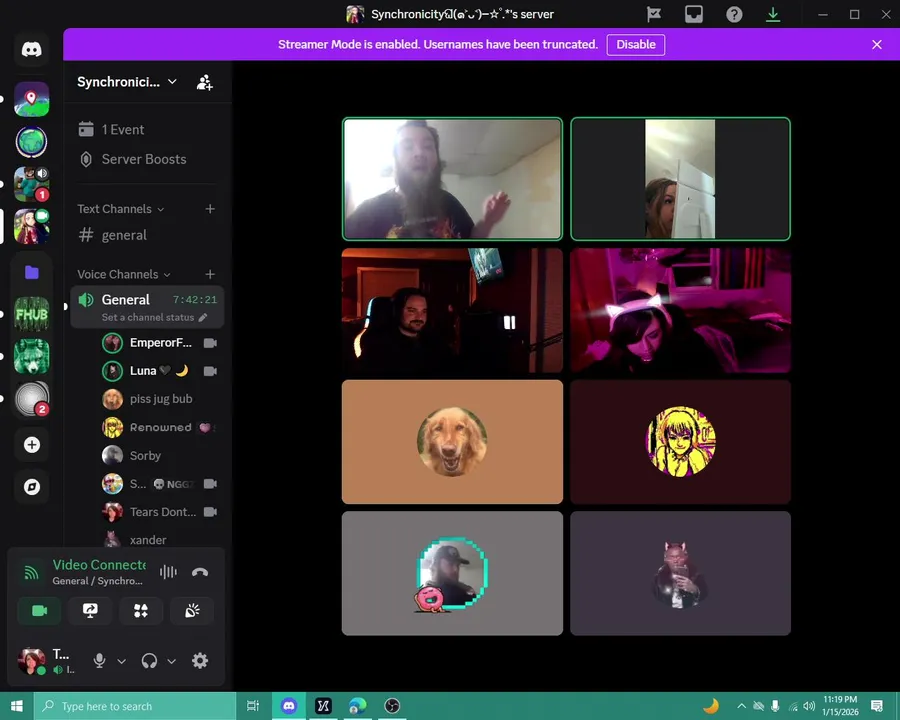
Task: Focus the yellow anime avatar tile
Action: (x=680, y=442)
